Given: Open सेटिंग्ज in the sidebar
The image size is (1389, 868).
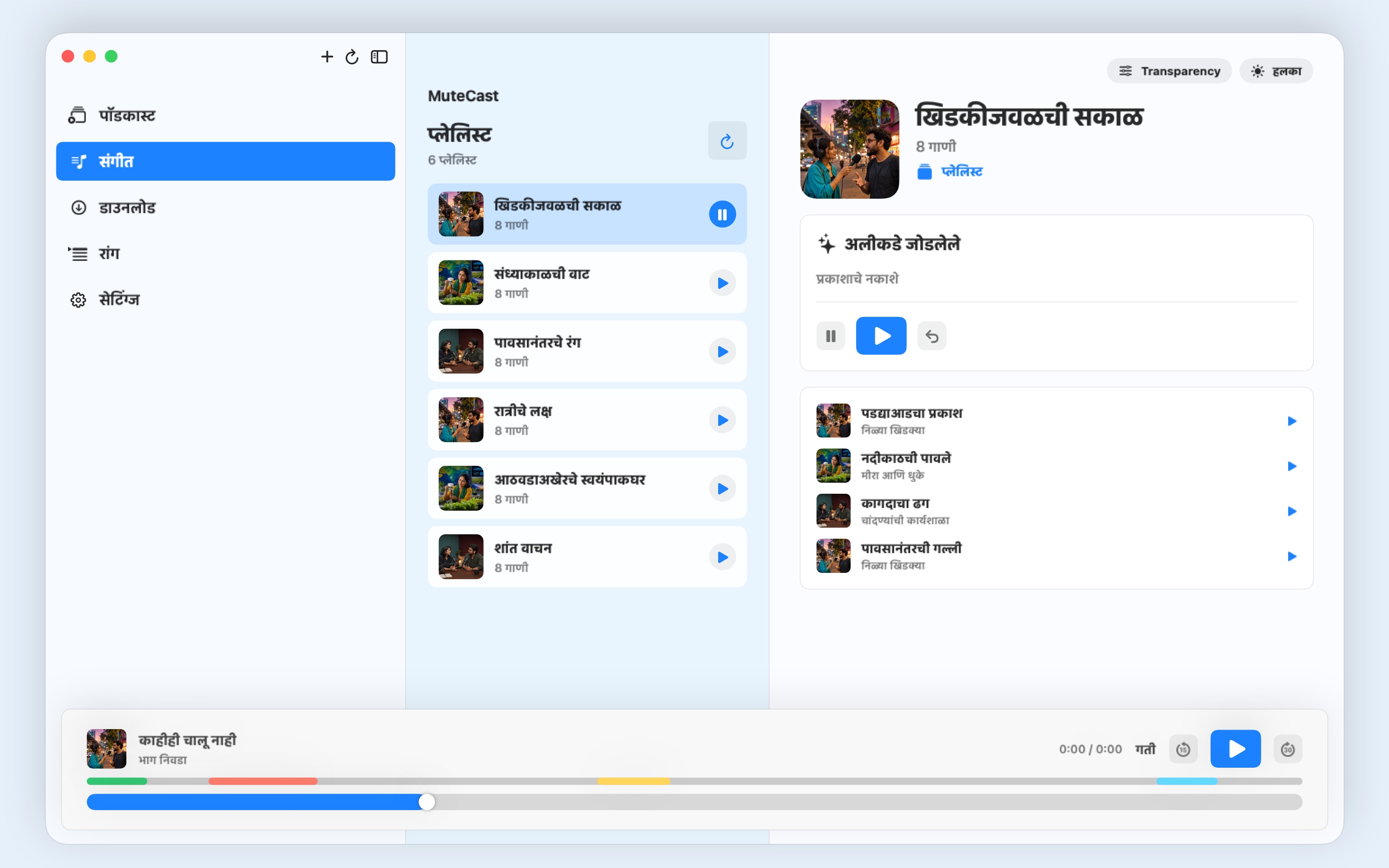Looking at the screenshot, I should click(226, 299).
